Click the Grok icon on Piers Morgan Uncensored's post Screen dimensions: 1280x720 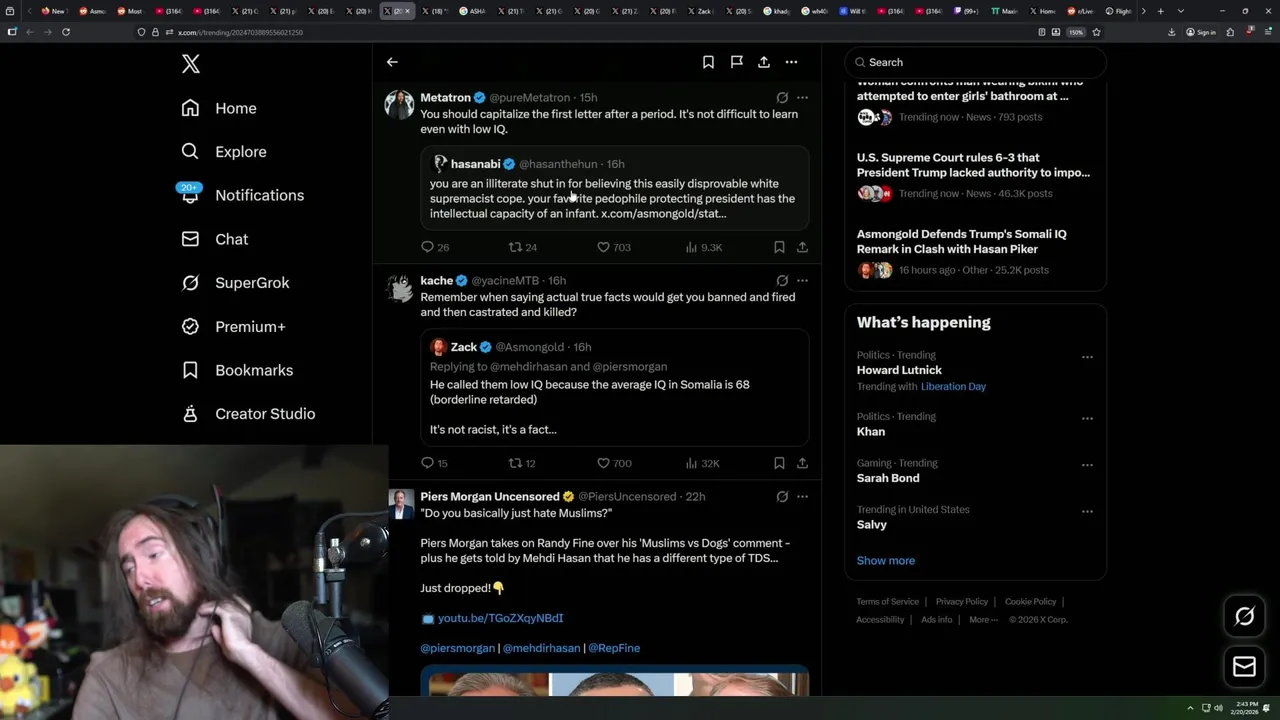pyautogui.click(x=782, y=497)
